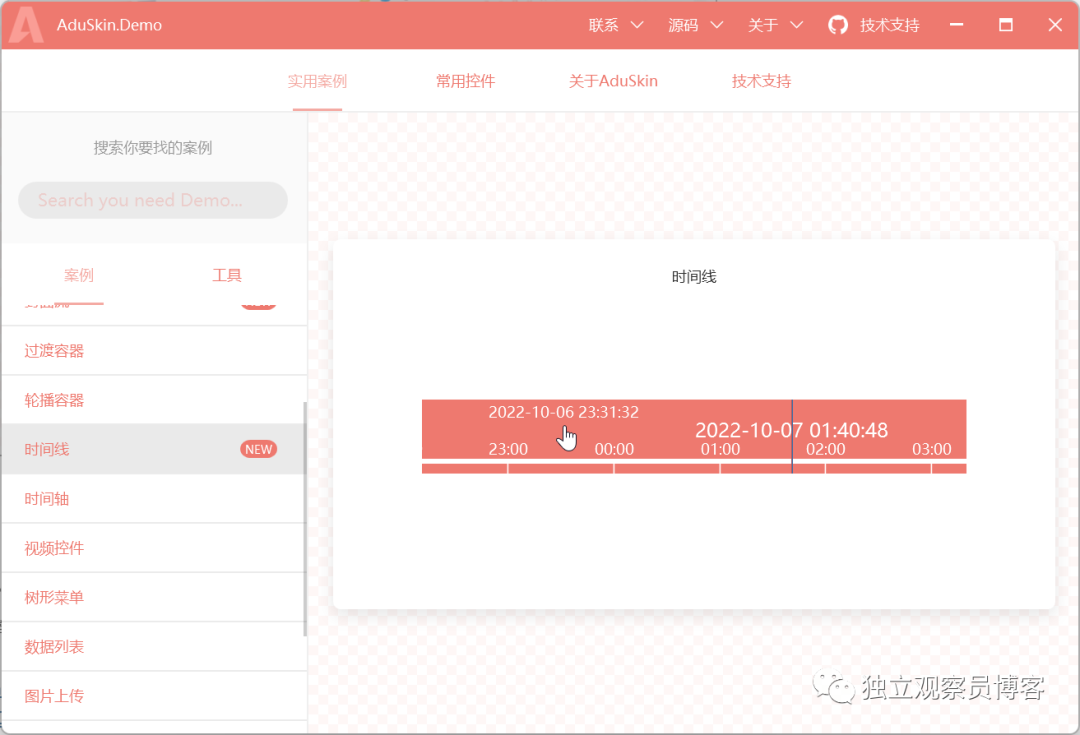The height and width of the screenshot is (735, 1080).
Task: Open the GitHub icon in title bar
Action: click(x=838, y=25)
